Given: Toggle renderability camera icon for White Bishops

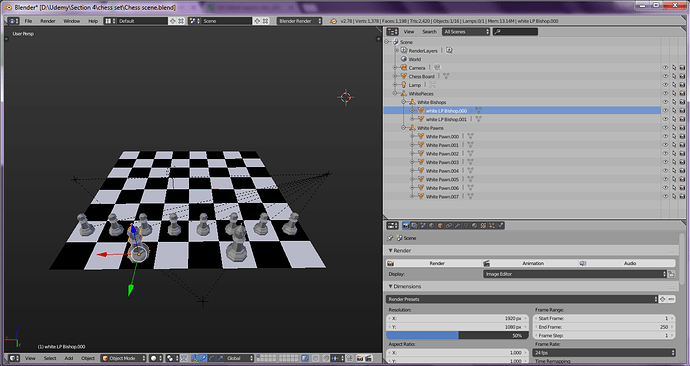Looking at the screenshot, I should (x=682, y=102).
